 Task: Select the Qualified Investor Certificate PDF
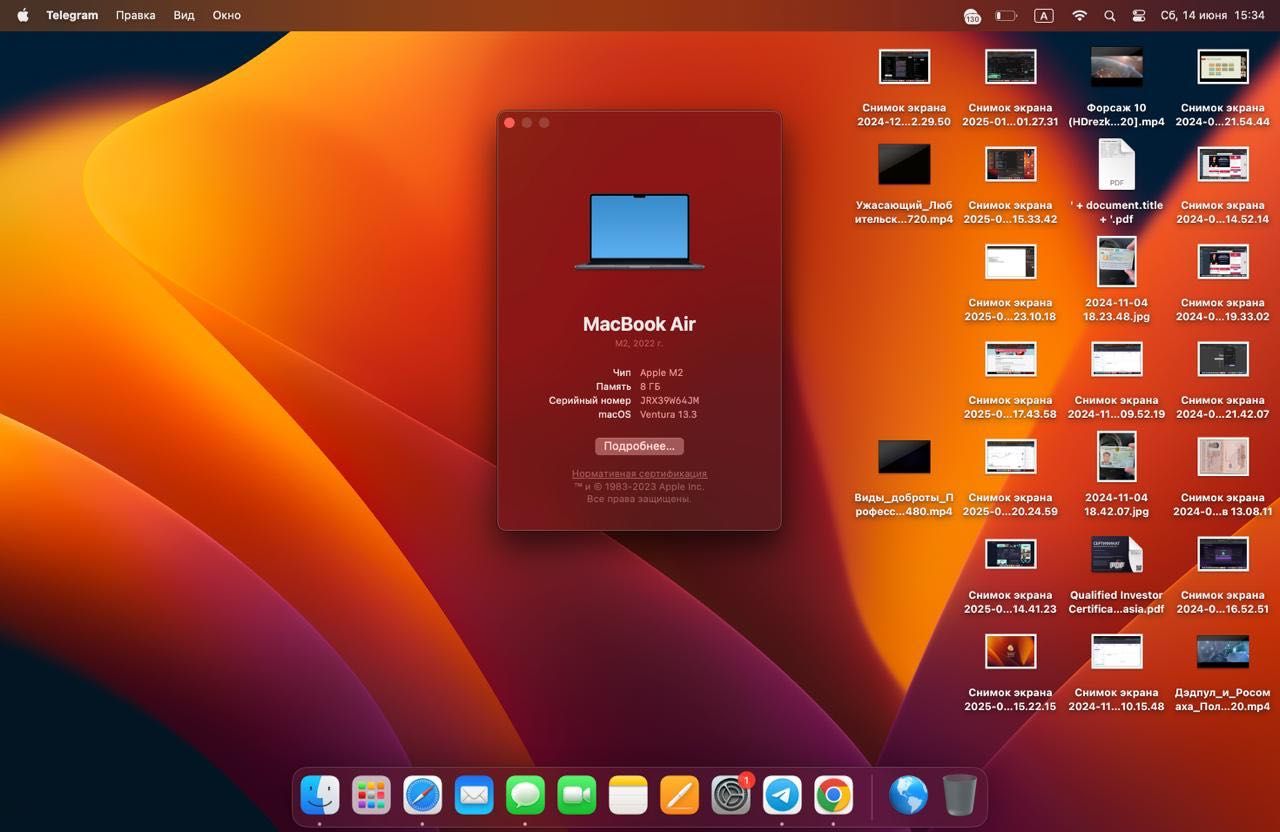1116,575
